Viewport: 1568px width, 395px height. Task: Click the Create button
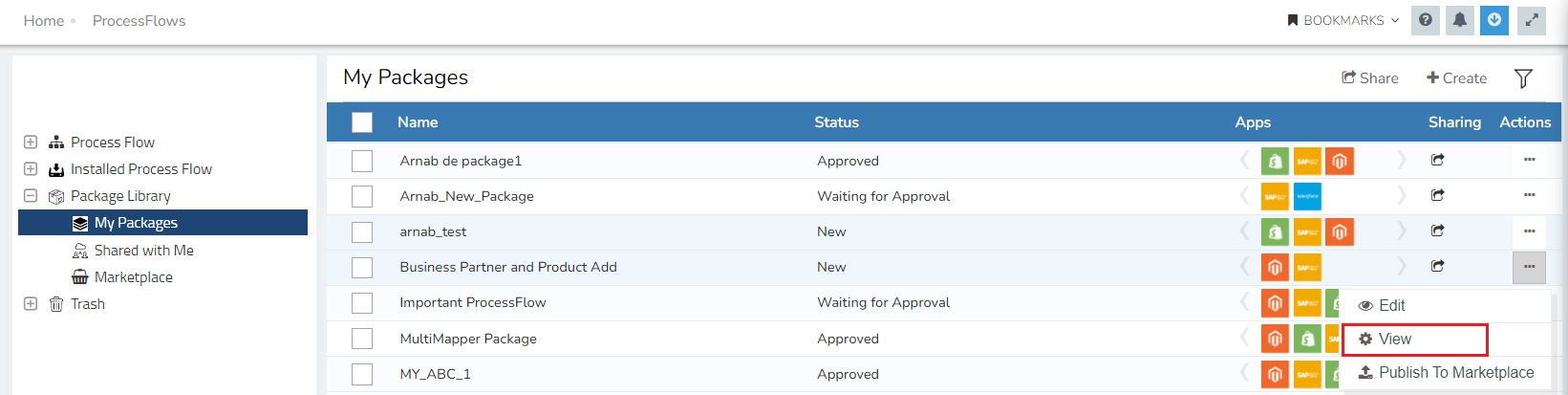(1456, 78)
